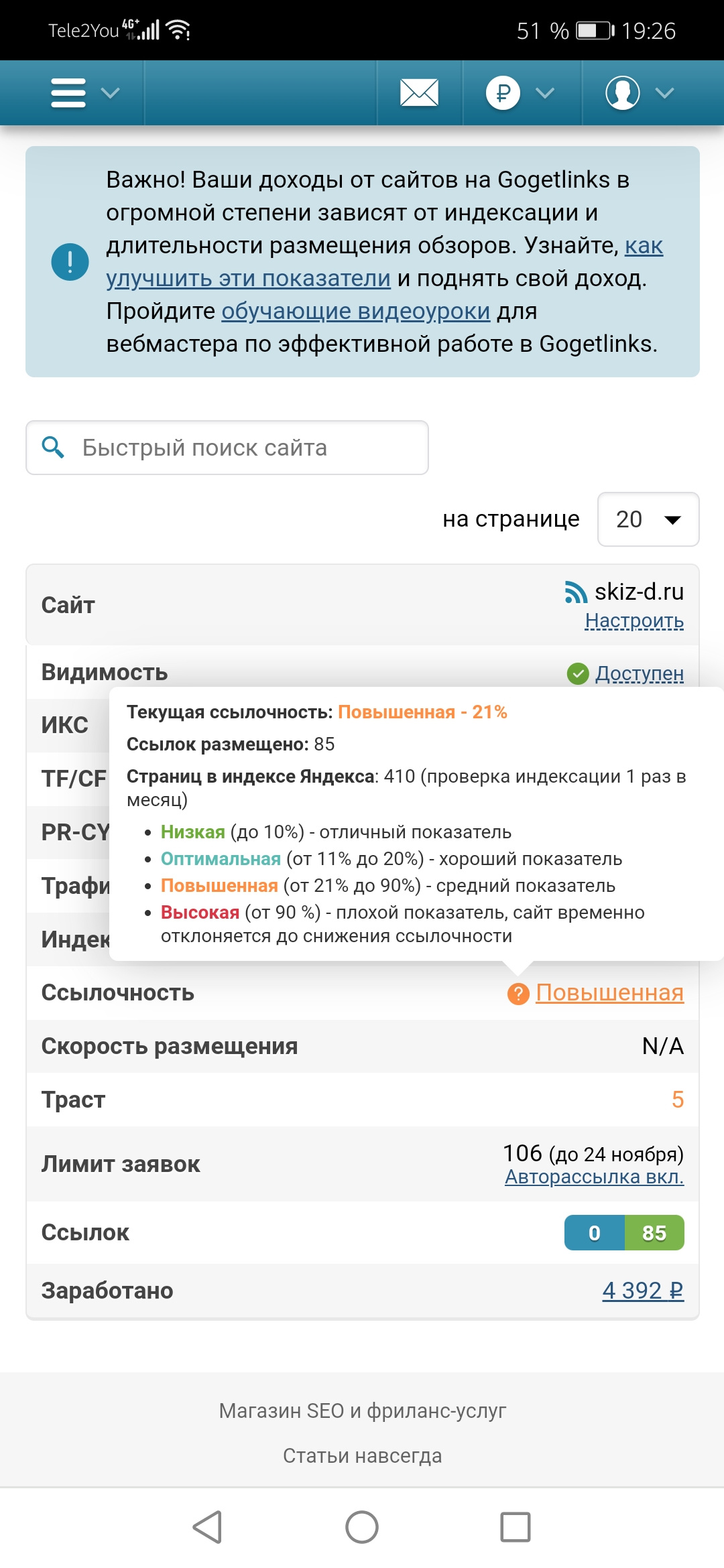Tap the orange question mark near Ссылочность
The width and height of the screenshot is (724, 1568).
(x=518, y=994)
